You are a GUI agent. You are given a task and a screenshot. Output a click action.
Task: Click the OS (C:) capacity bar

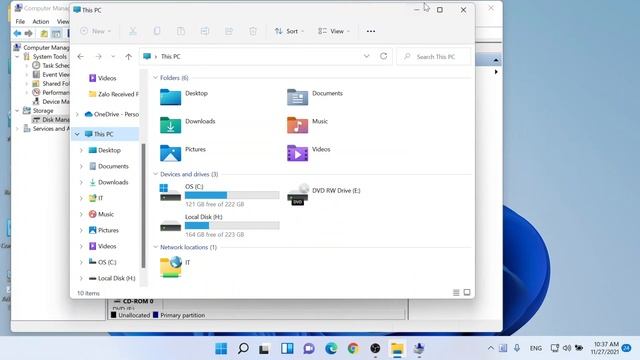point(232,195)
